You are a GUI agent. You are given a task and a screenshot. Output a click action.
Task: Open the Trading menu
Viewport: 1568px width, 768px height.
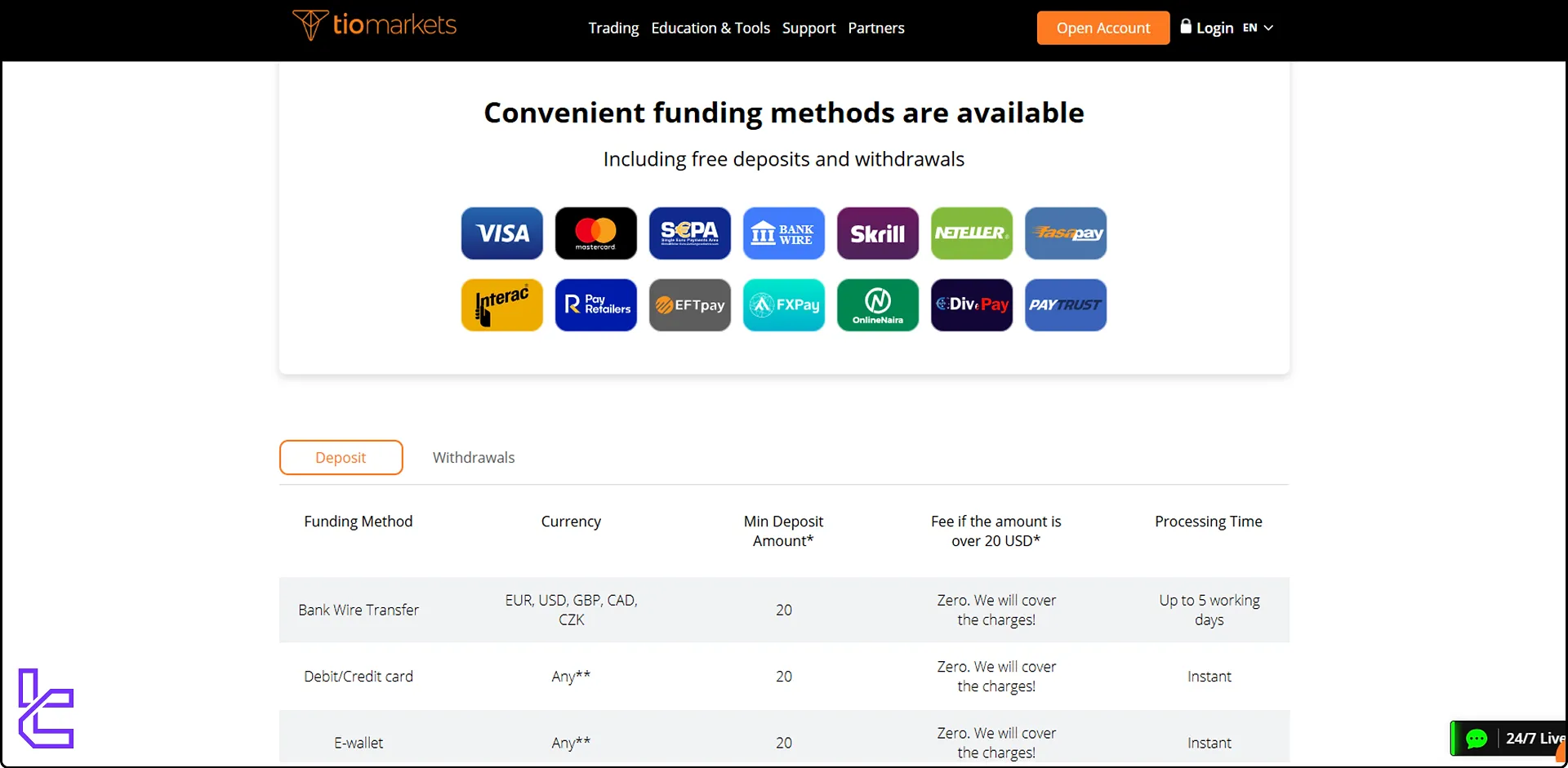[x=613, y=28]
